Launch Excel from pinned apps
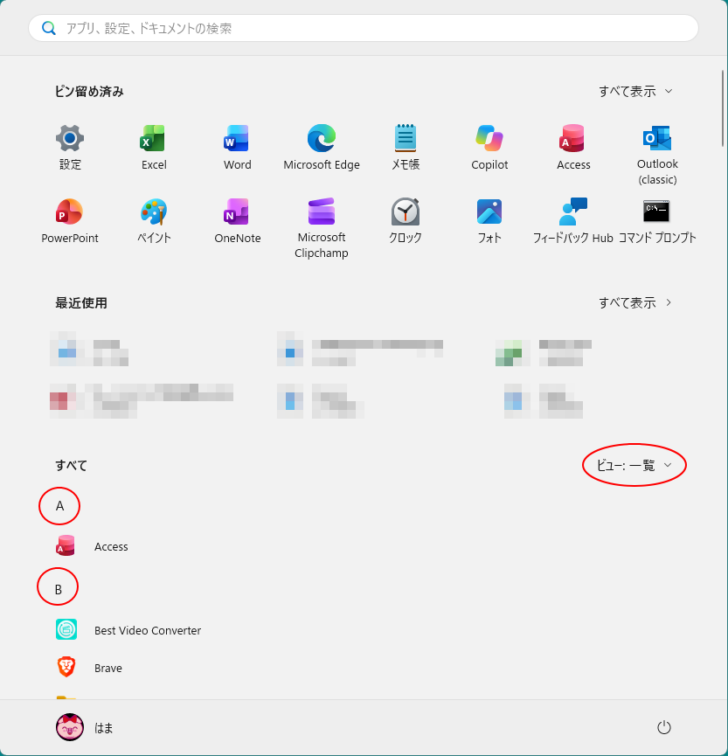The width and height of the screenshot is (728, 756). (x=154, y=147)
